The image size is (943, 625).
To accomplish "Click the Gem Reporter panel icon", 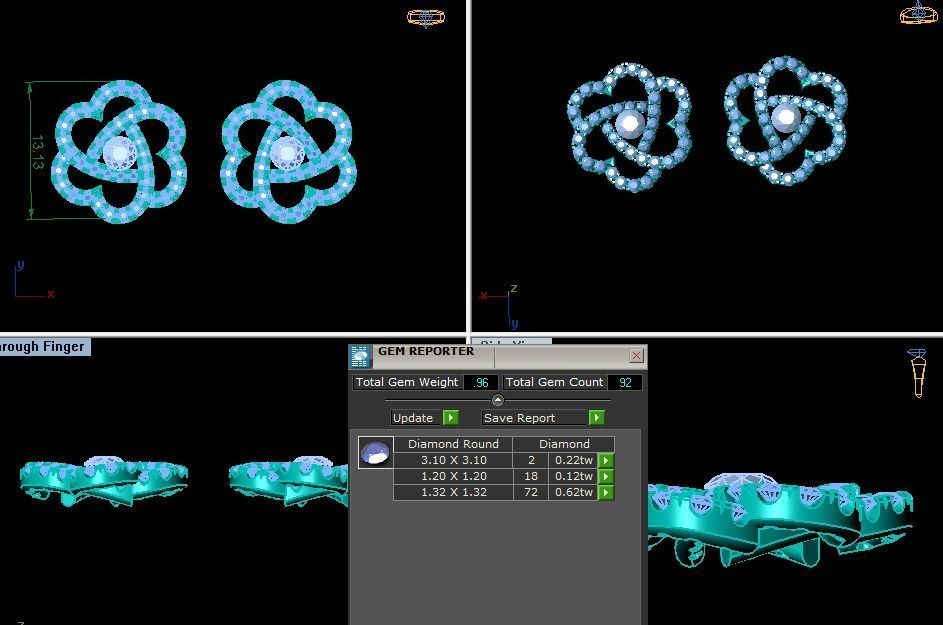I will pos(360,357).
